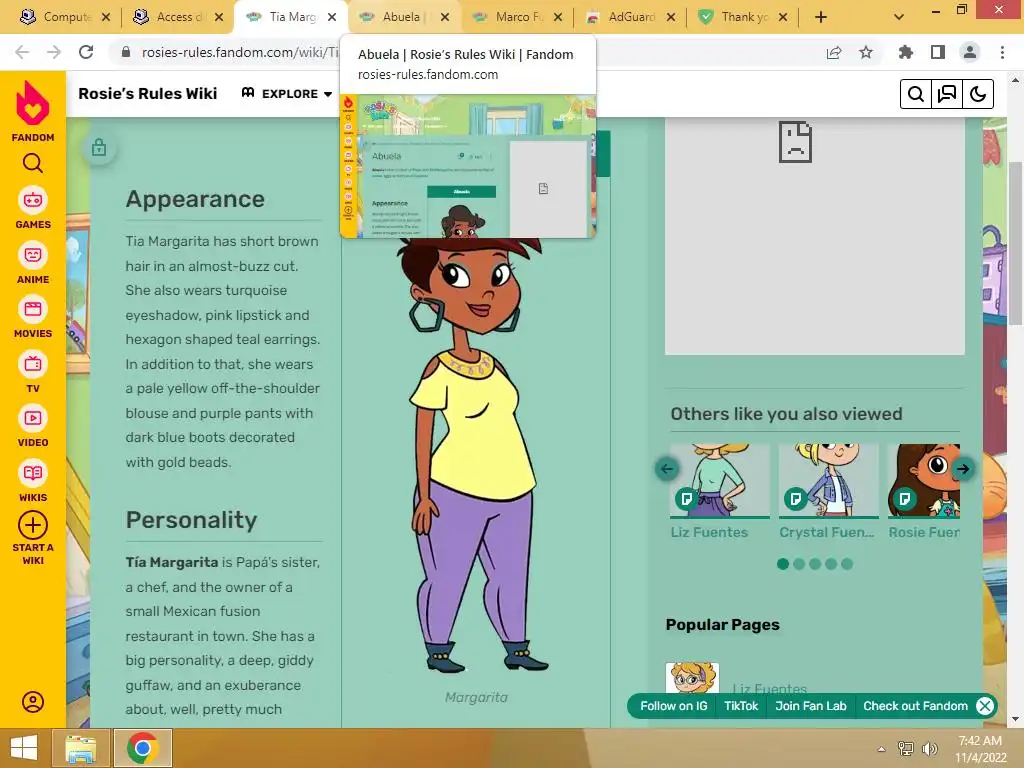The image size is (1024, 768).
Task: Click Chrome icon in taskbar
Action: click(x=143, y=748)
